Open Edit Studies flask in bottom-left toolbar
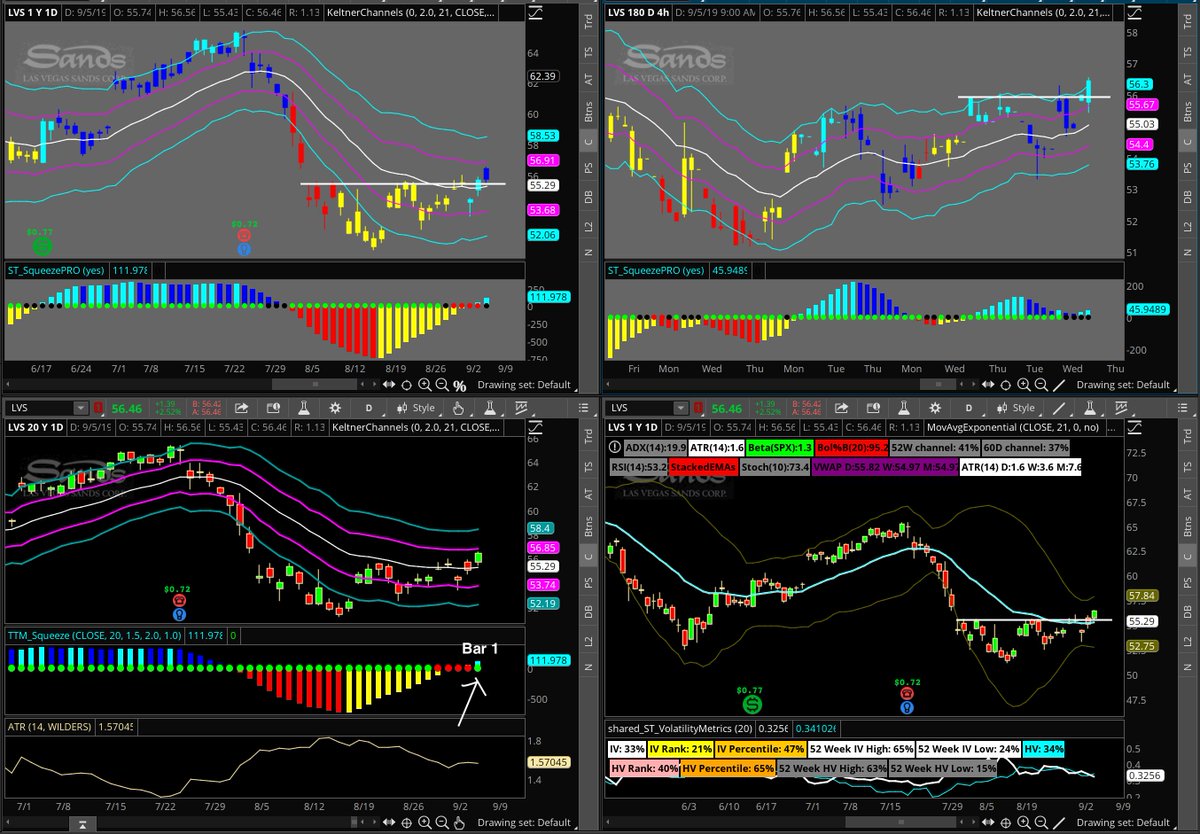Viewport: 1200px width, 834px height. [304, 408]
